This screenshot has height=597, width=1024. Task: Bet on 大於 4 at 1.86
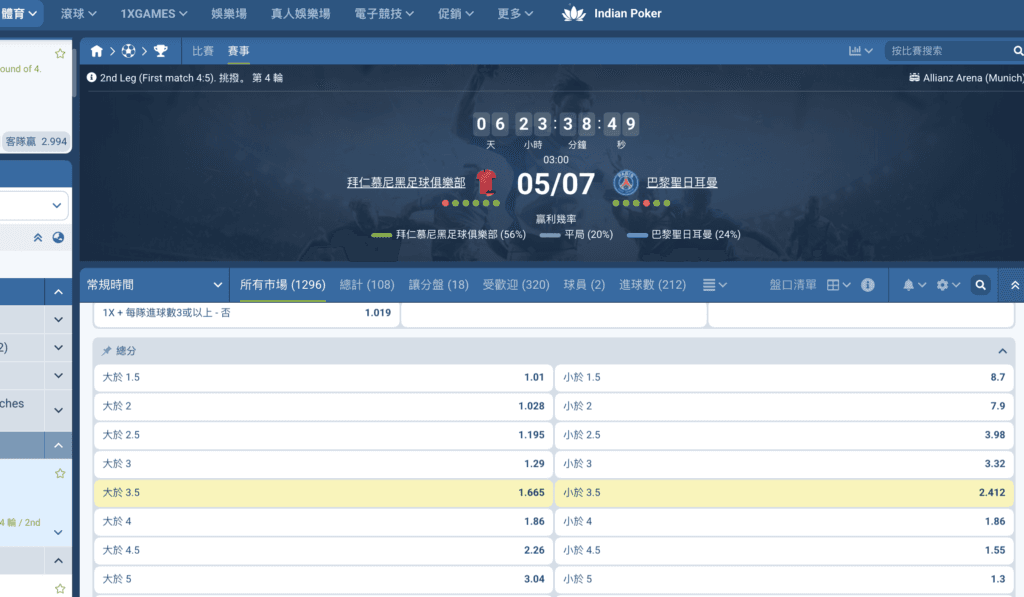[323, 521]
